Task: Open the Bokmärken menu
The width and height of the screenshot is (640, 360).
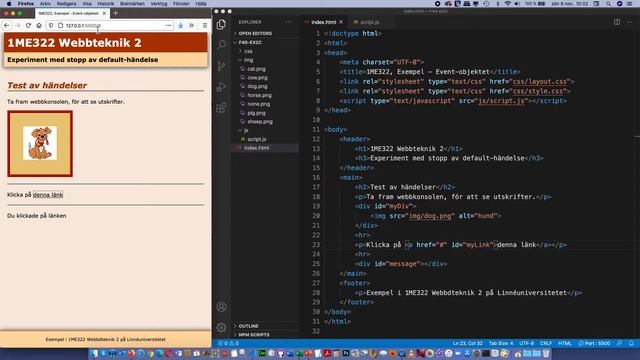Action: click(x=132, y=4)
